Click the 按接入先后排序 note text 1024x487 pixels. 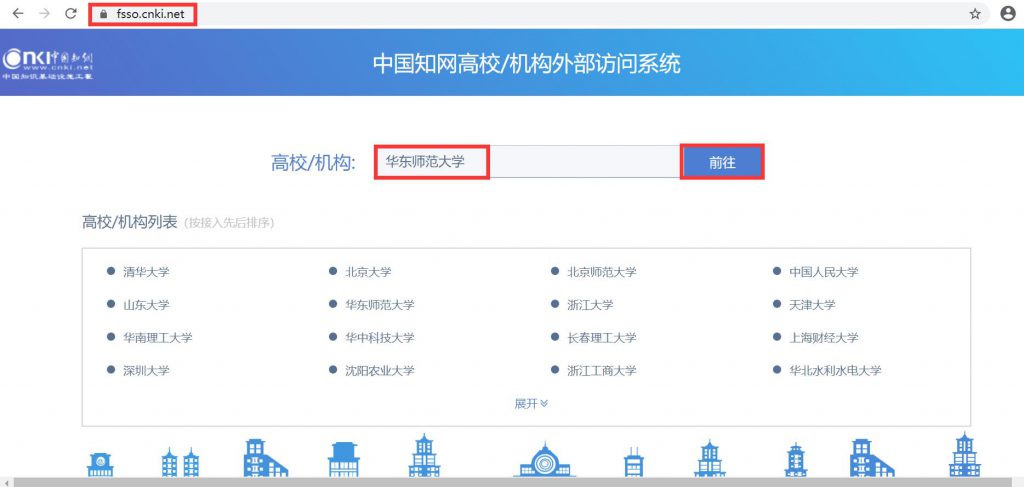click(229, 223)
